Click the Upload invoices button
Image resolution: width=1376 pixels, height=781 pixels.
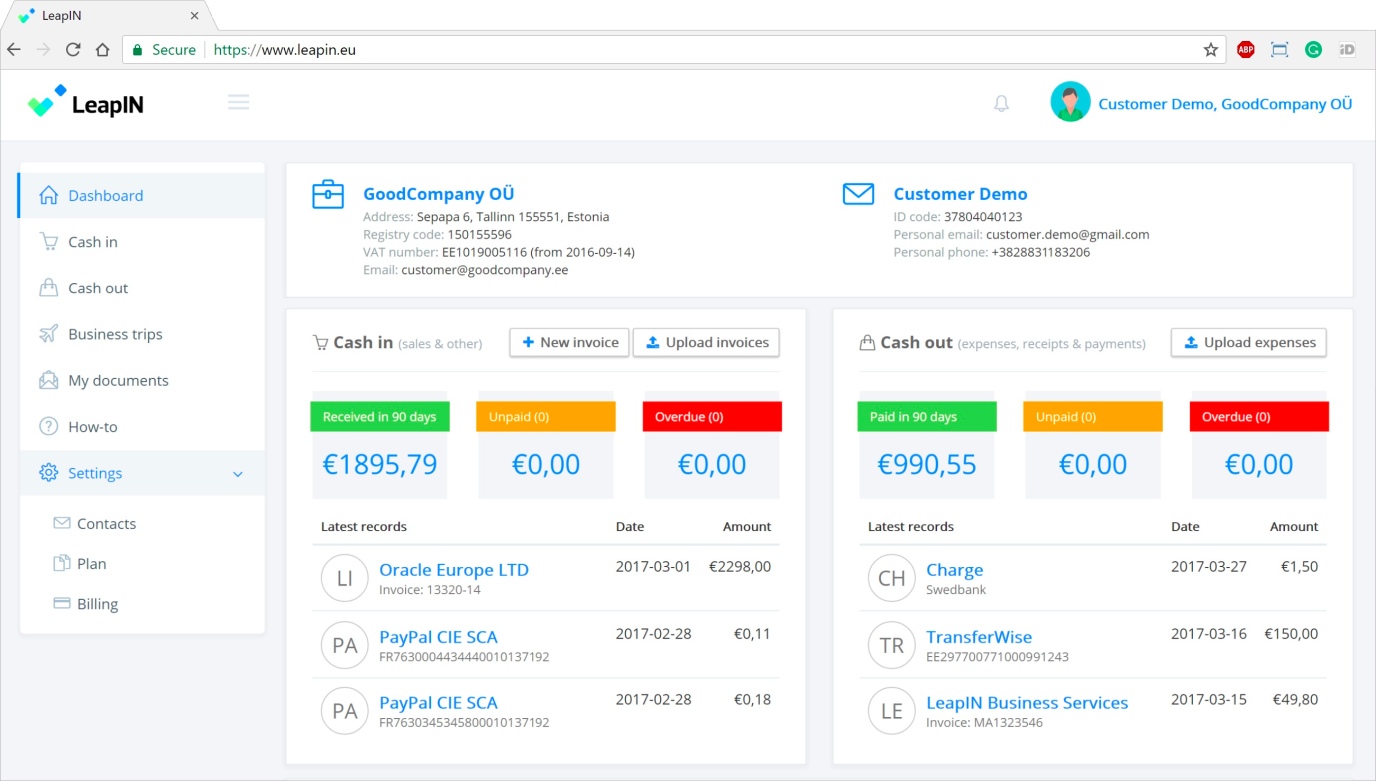706,342
